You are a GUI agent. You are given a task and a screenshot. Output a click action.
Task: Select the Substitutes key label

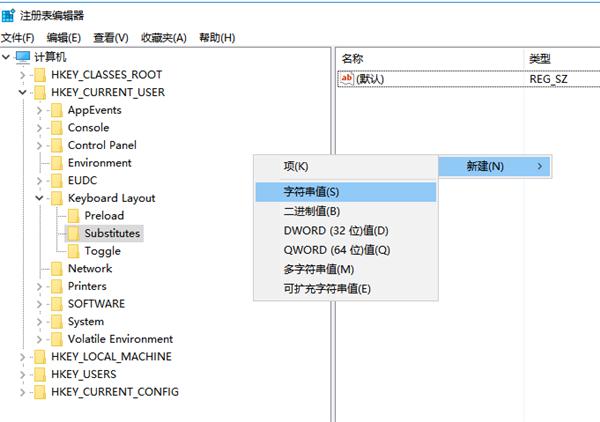pyautogui.click(x=112, y=233)
